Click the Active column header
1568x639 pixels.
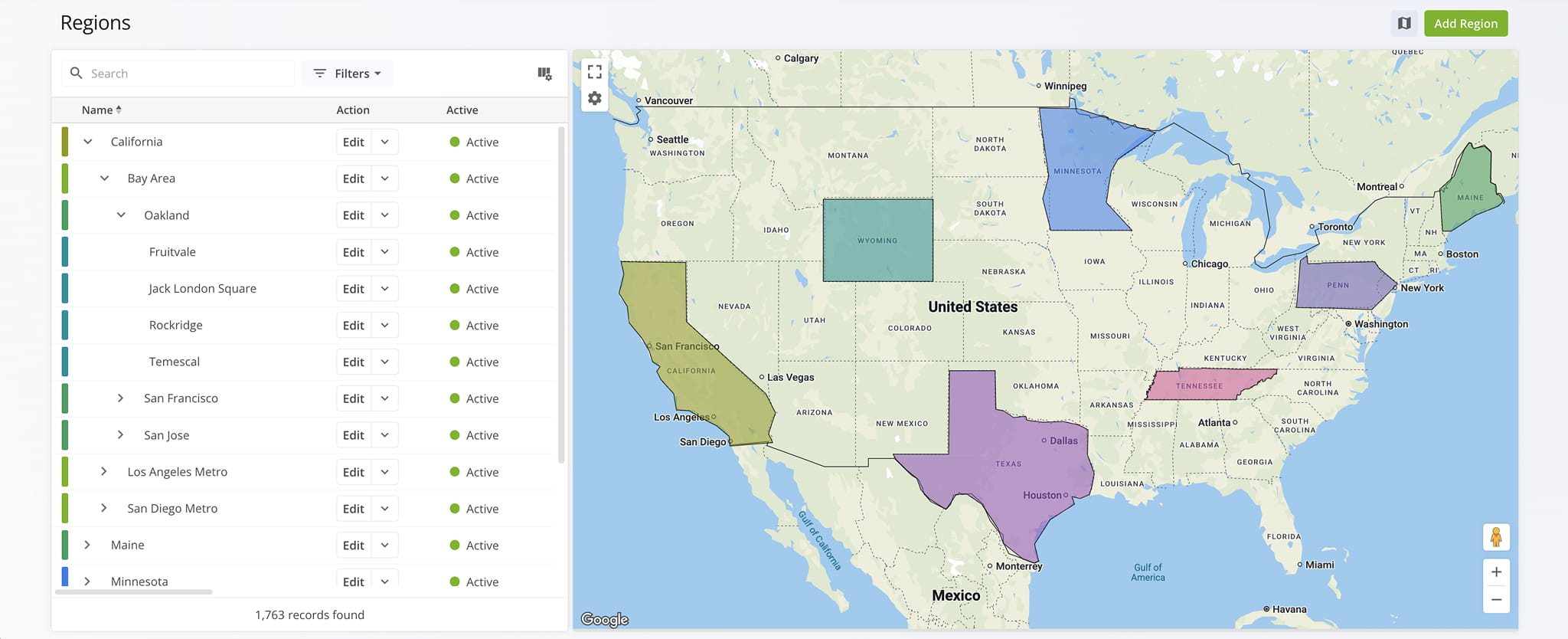click(x=462, y=110)
